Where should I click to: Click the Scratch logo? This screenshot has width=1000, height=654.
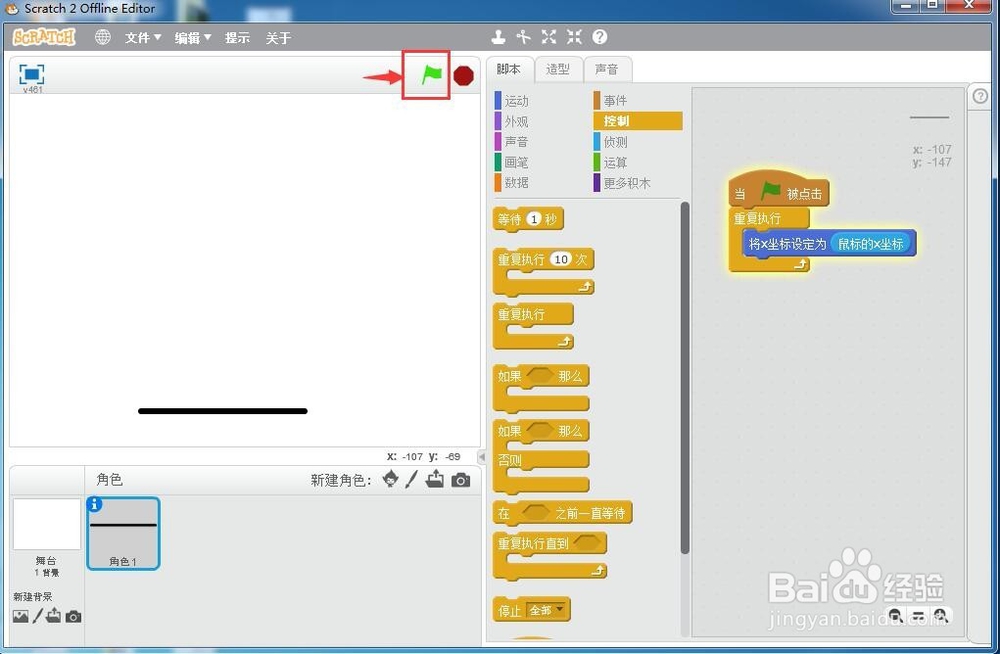point(44,37)
